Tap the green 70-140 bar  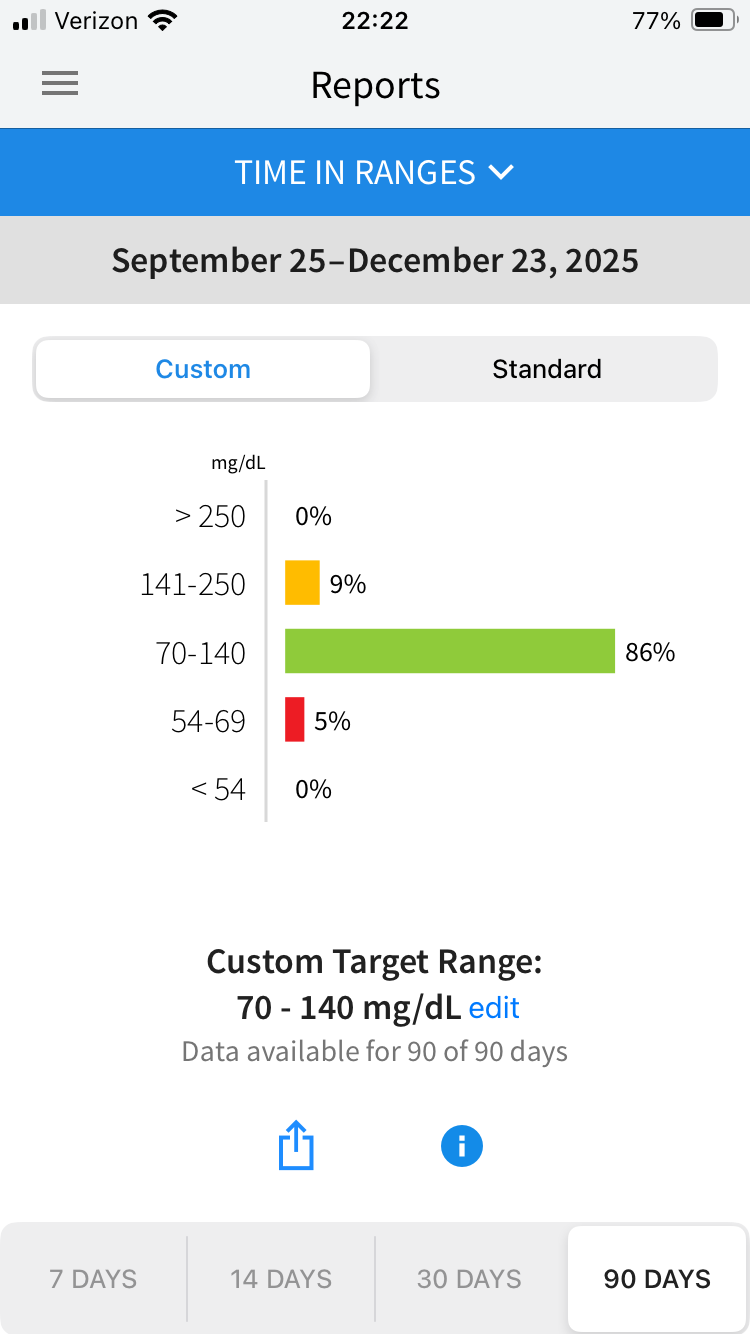tap(449, 651)
